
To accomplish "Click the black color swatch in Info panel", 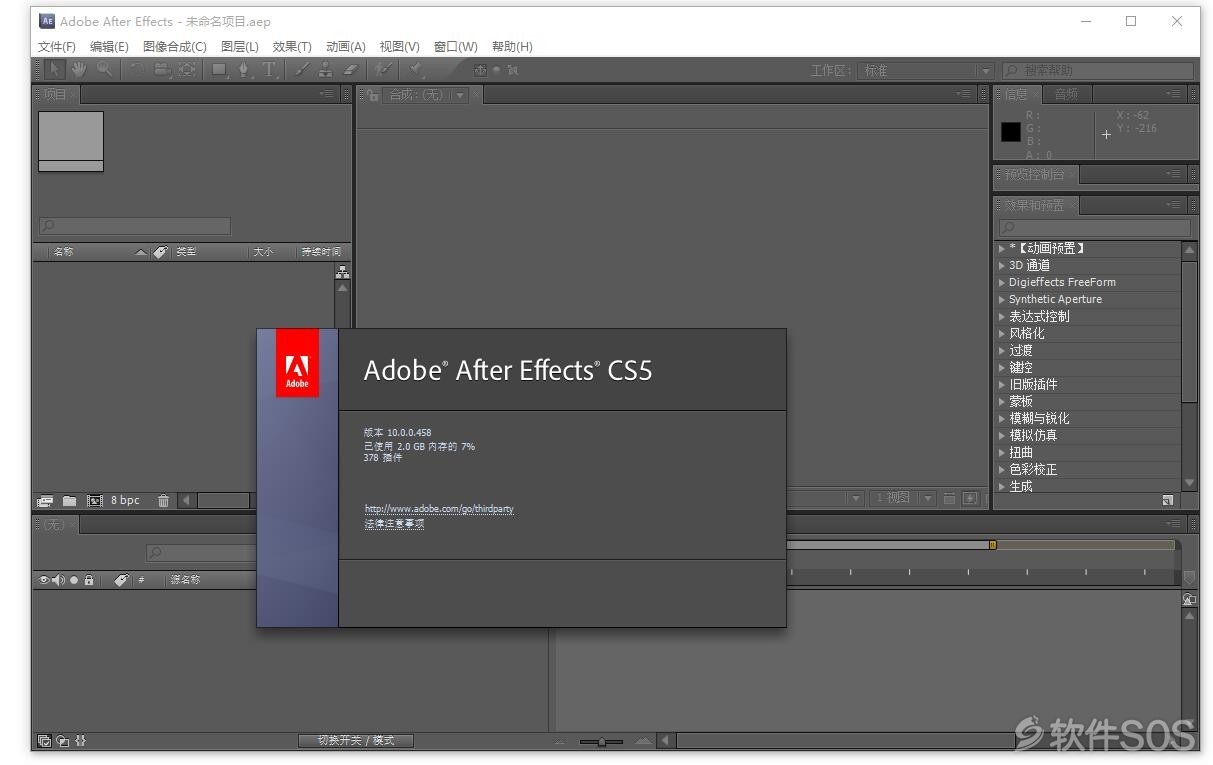I will 1011,132.
